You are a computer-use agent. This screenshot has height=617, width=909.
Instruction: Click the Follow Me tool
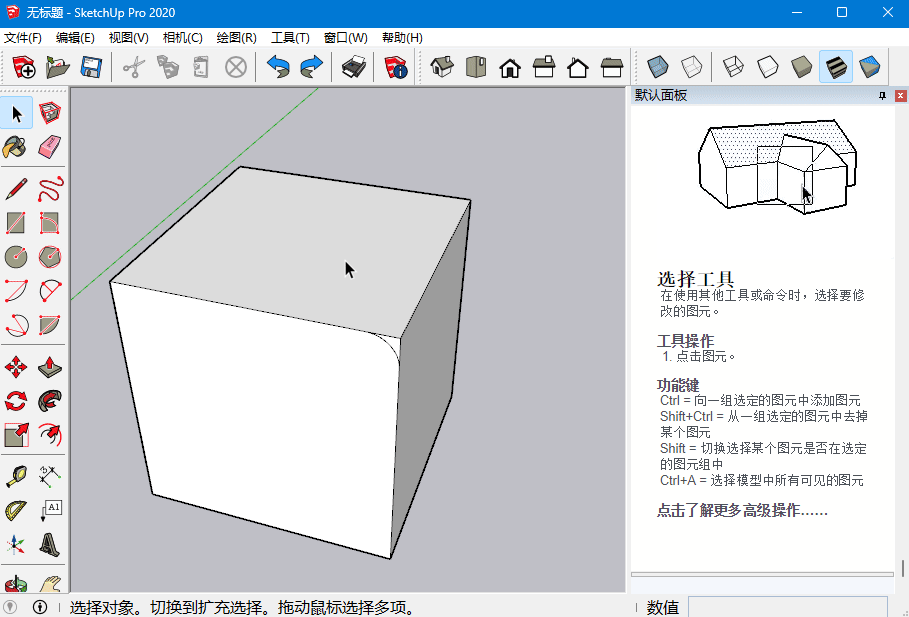[x=50, y=401]
